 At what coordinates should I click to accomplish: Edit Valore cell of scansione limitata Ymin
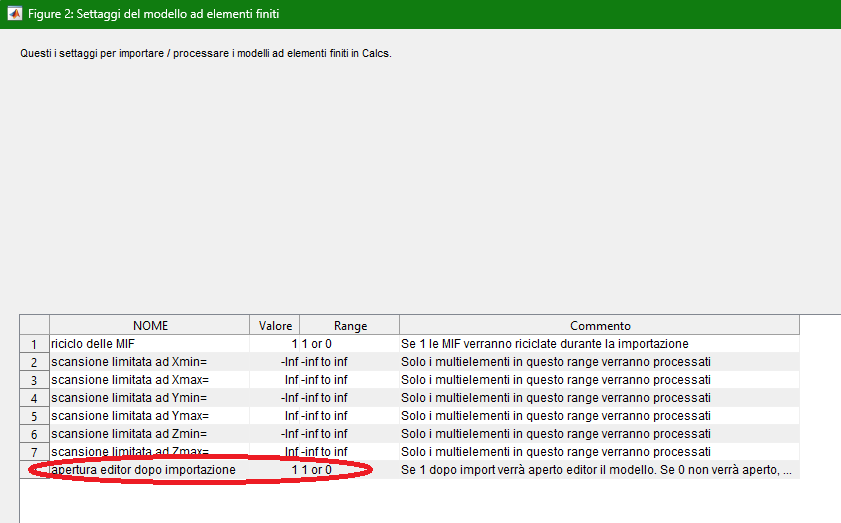tap(275, 398)
